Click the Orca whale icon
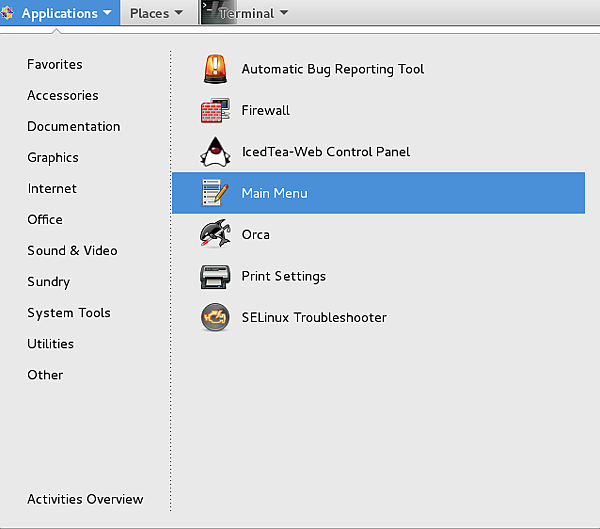 coord(215,235)
